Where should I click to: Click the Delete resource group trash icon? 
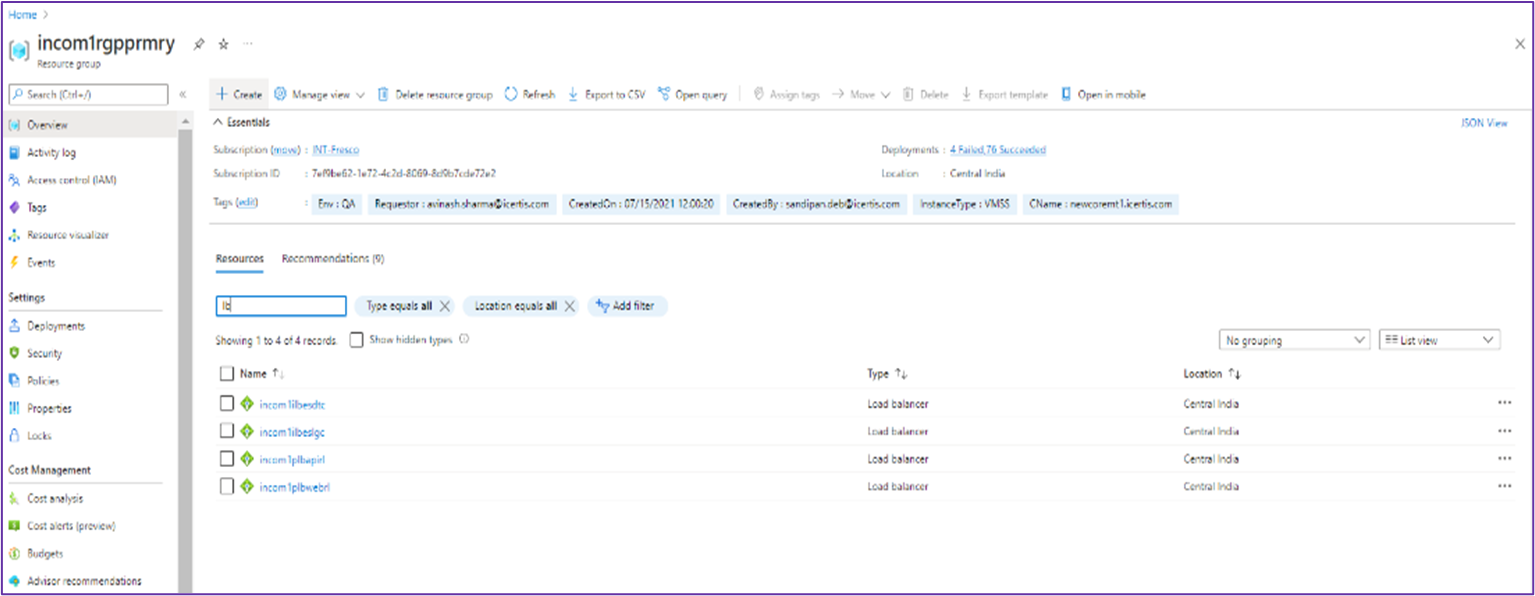383,94
